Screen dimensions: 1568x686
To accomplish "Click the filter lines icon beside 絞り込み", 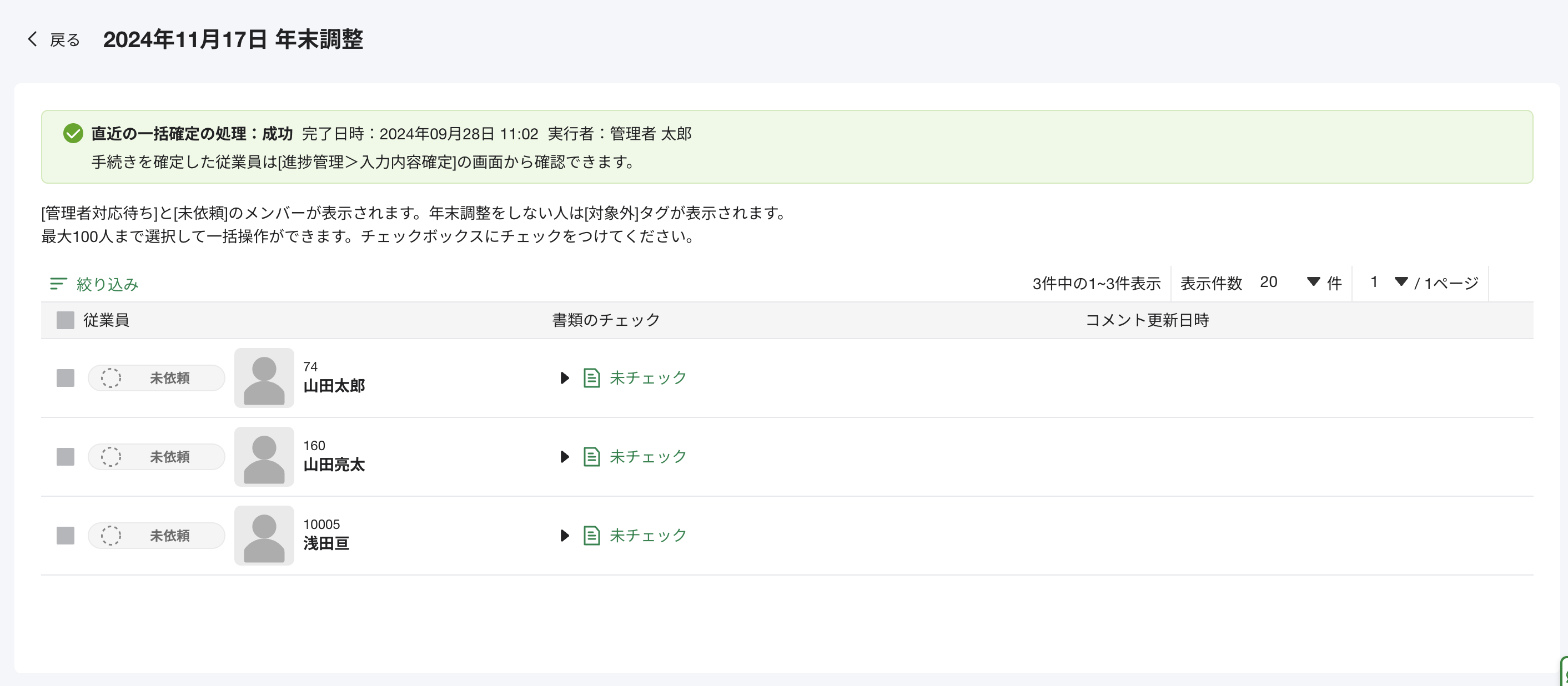I will pos(58,284).
